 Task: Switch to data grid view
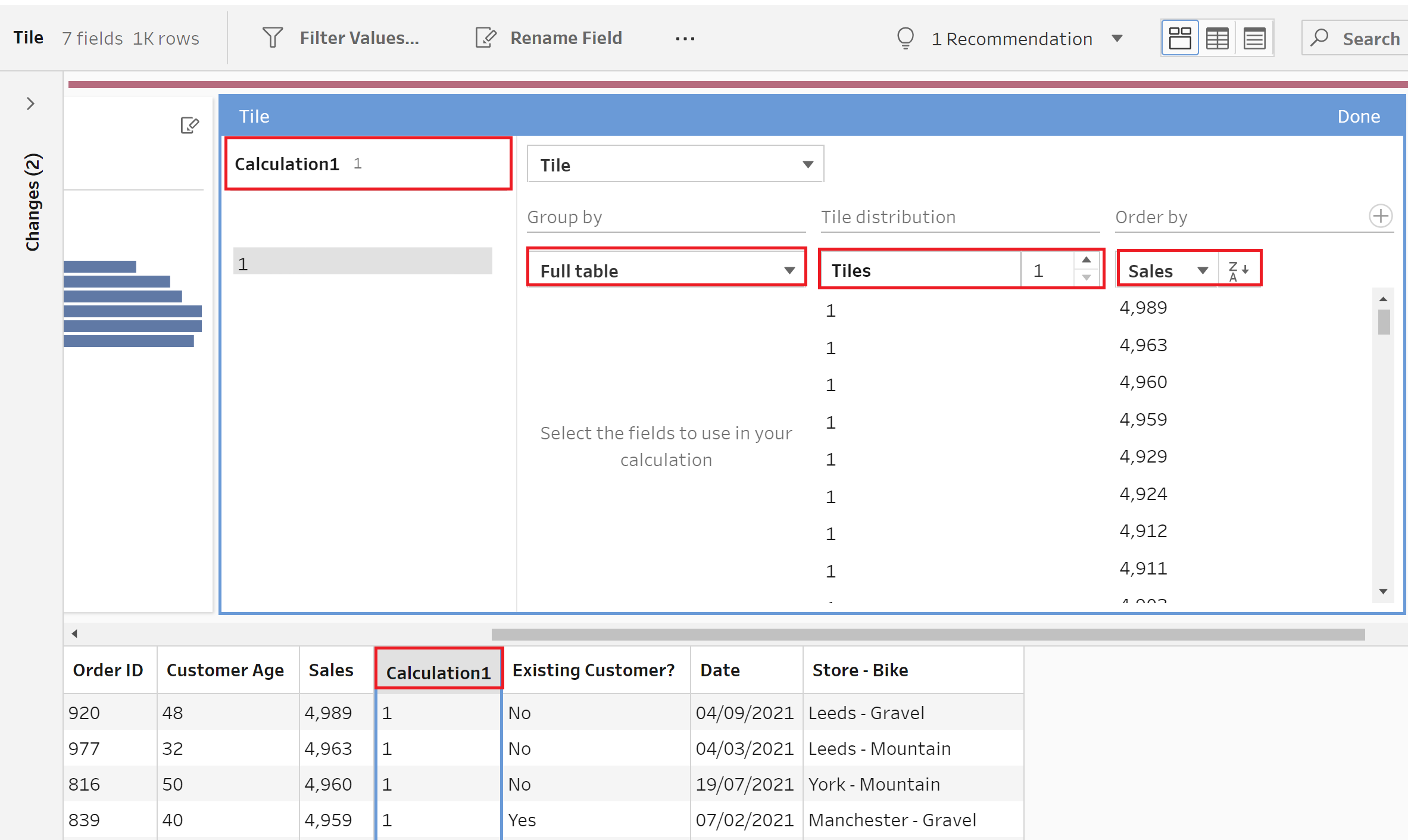1217,39
